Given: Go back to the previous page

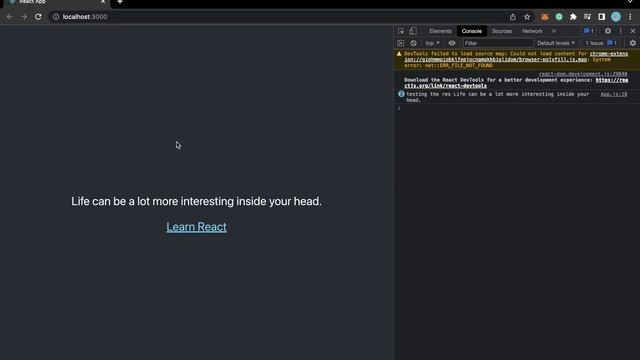Looking at the screenshot, I should point(9,17).
